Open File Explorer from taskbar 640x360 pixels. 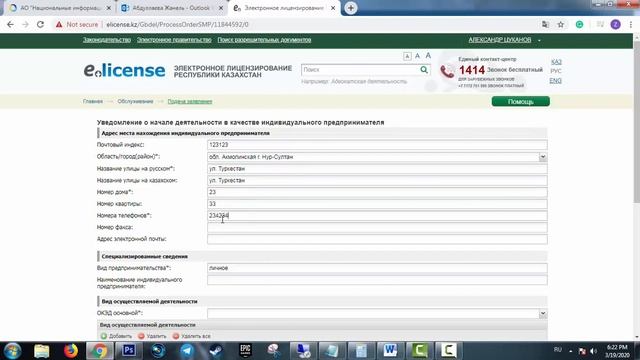tap(42, 351)
